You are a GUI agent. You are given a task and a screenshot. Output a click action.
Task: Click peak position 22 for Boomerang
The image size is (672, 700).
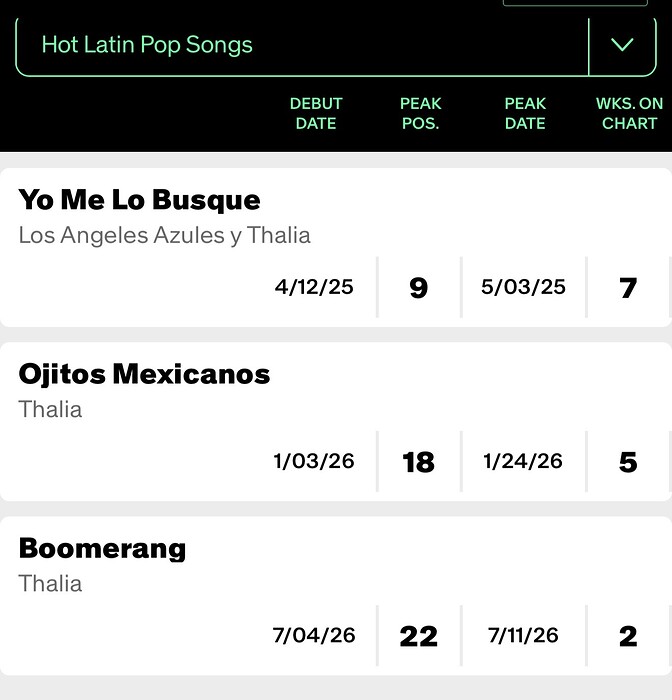pyautogui.click(x=418, y=636)
